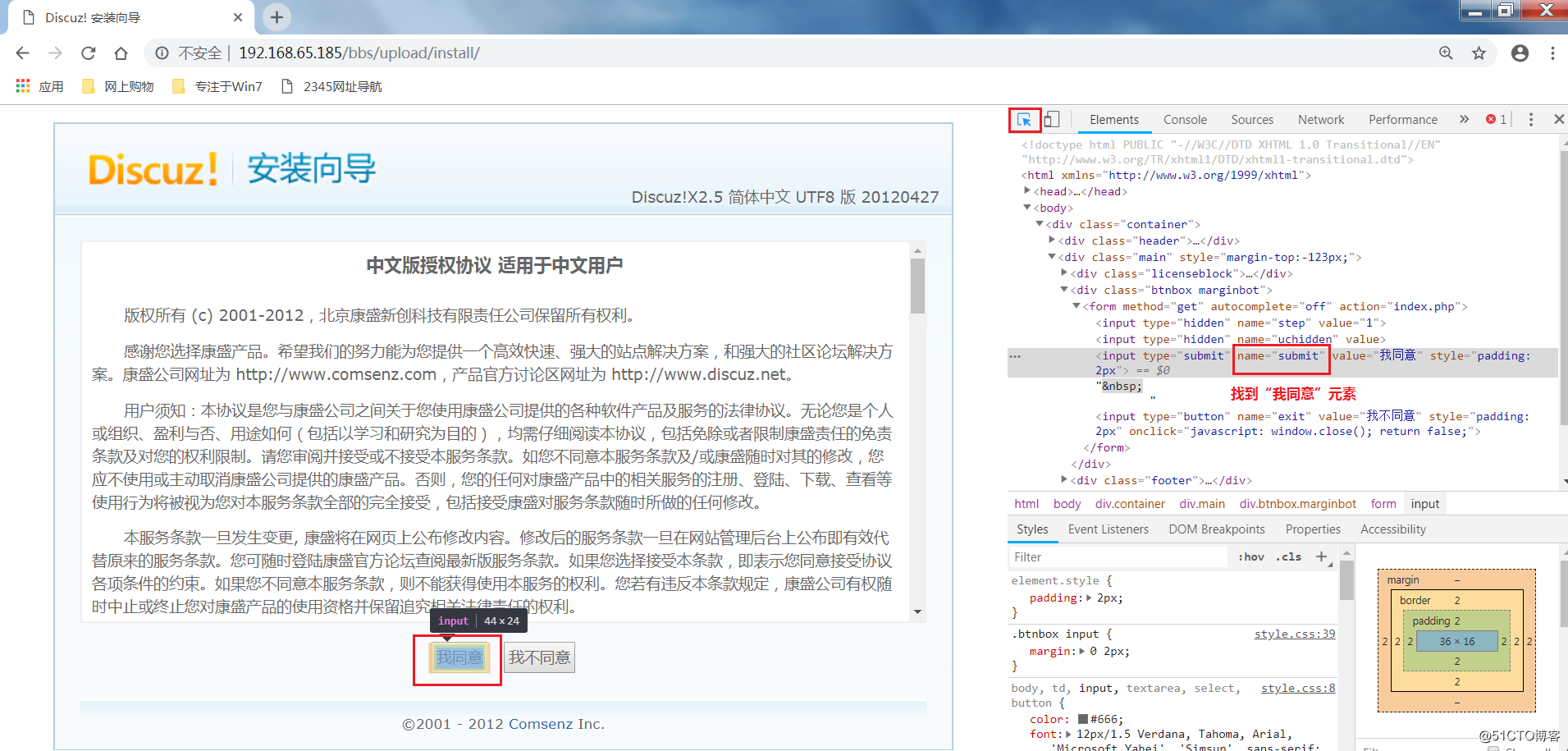Open the DevTools error count indicator
The width and height of the screenshot is (1568, 751).
1496,119
